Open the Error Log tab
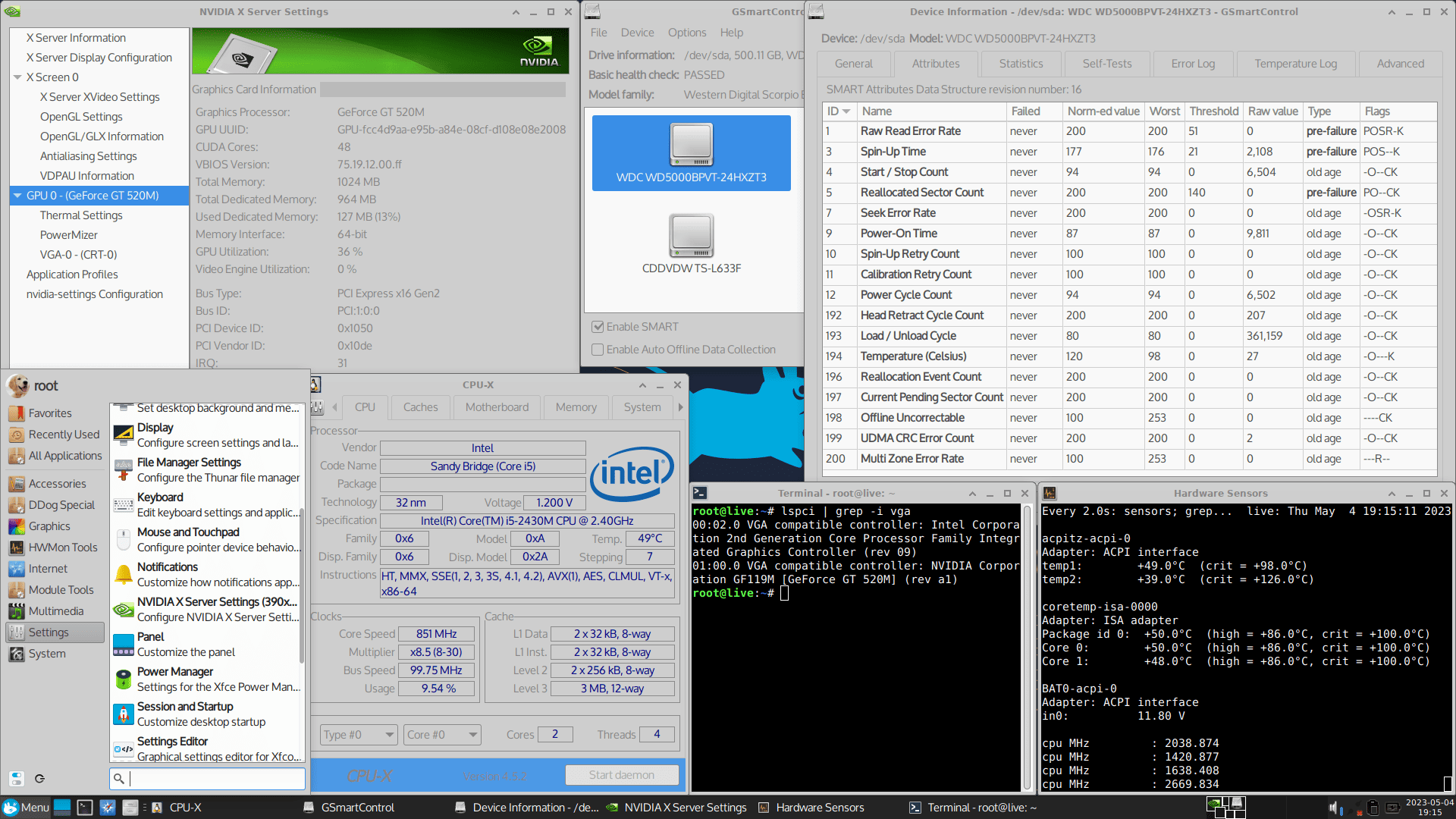This screenshot has height=819, width=1456. click(1193, 64)
